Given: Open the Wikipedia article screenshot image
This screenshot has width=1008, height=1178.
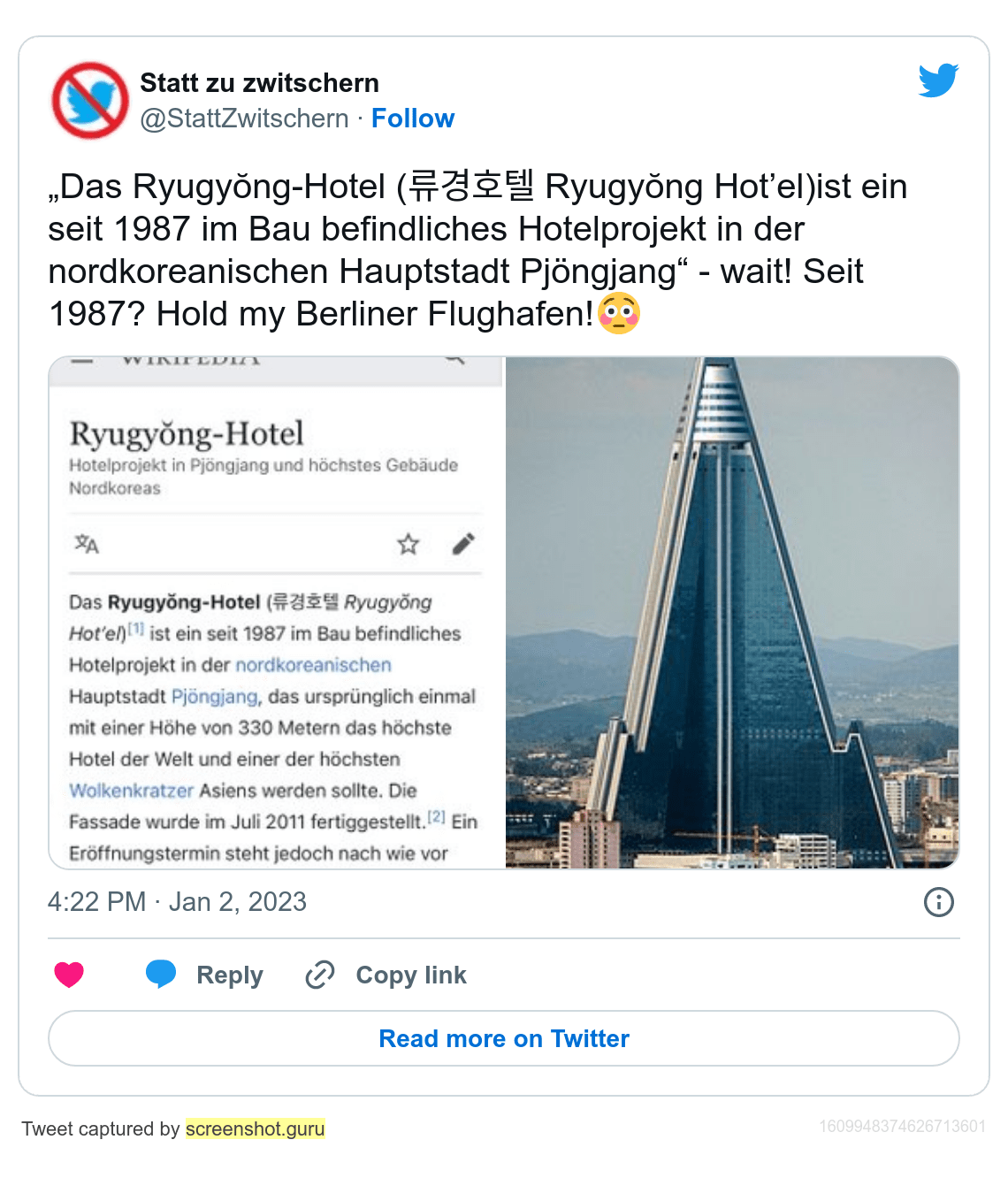Looking at the screenshot, I should point(276,613).
